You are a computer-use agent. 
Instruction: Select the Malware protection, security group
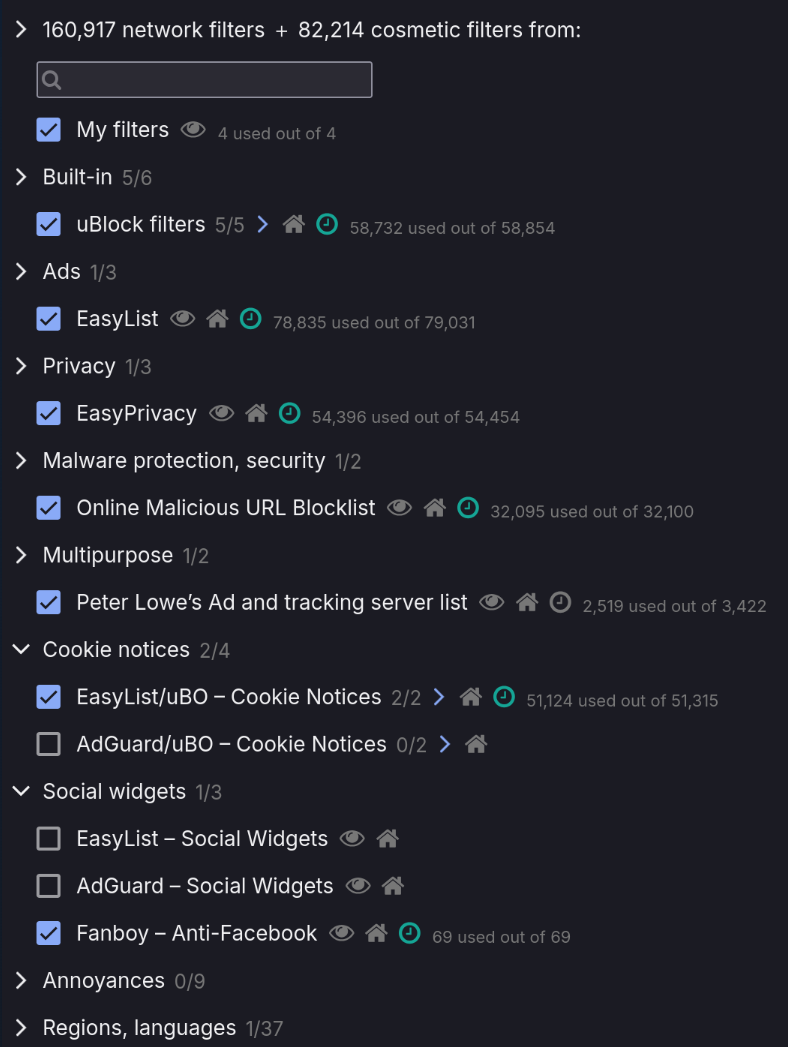click(x=183, y=461)
